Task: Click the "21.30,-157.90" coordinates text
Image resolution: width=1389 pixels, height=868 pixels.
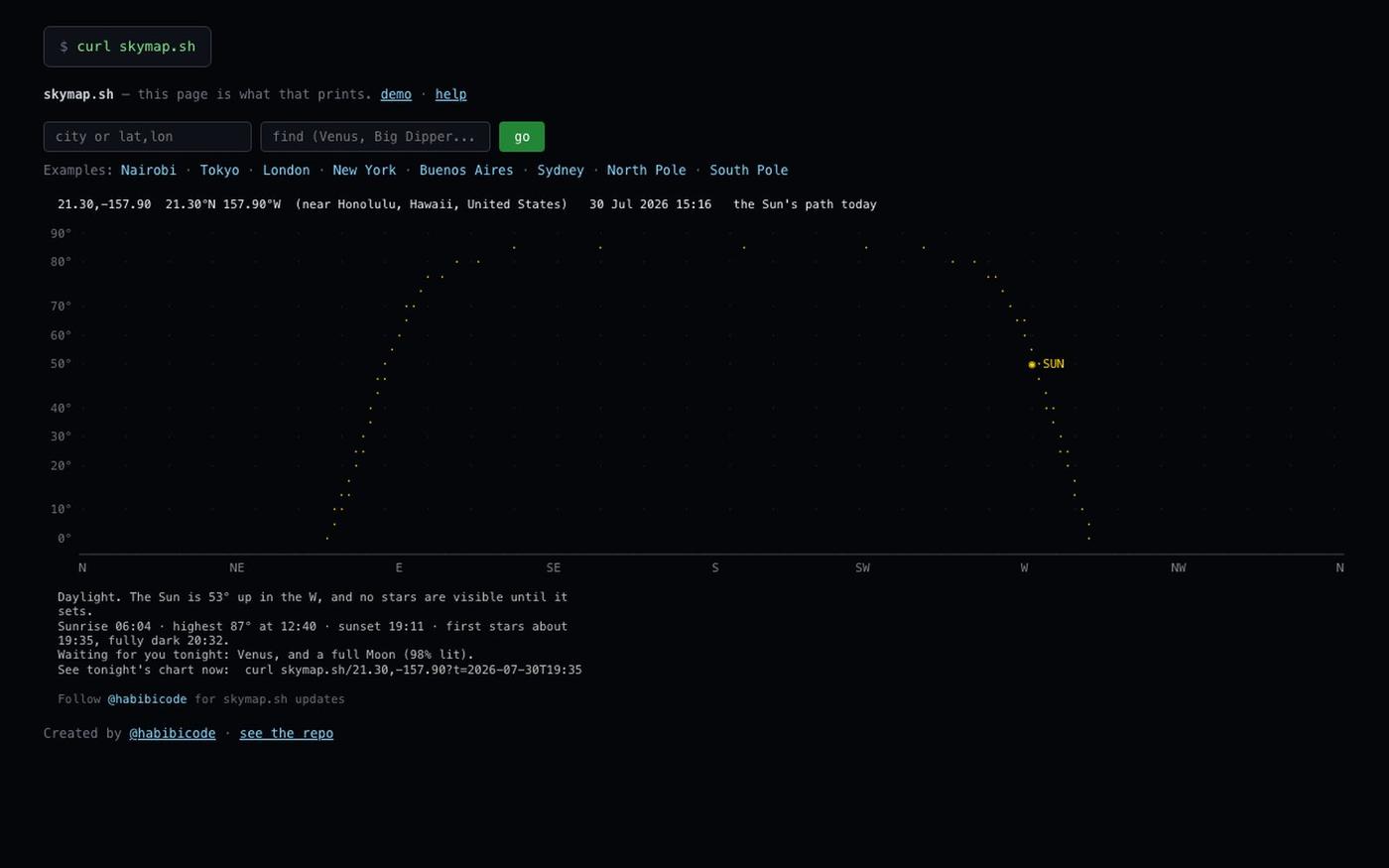Action: point(104,204)
